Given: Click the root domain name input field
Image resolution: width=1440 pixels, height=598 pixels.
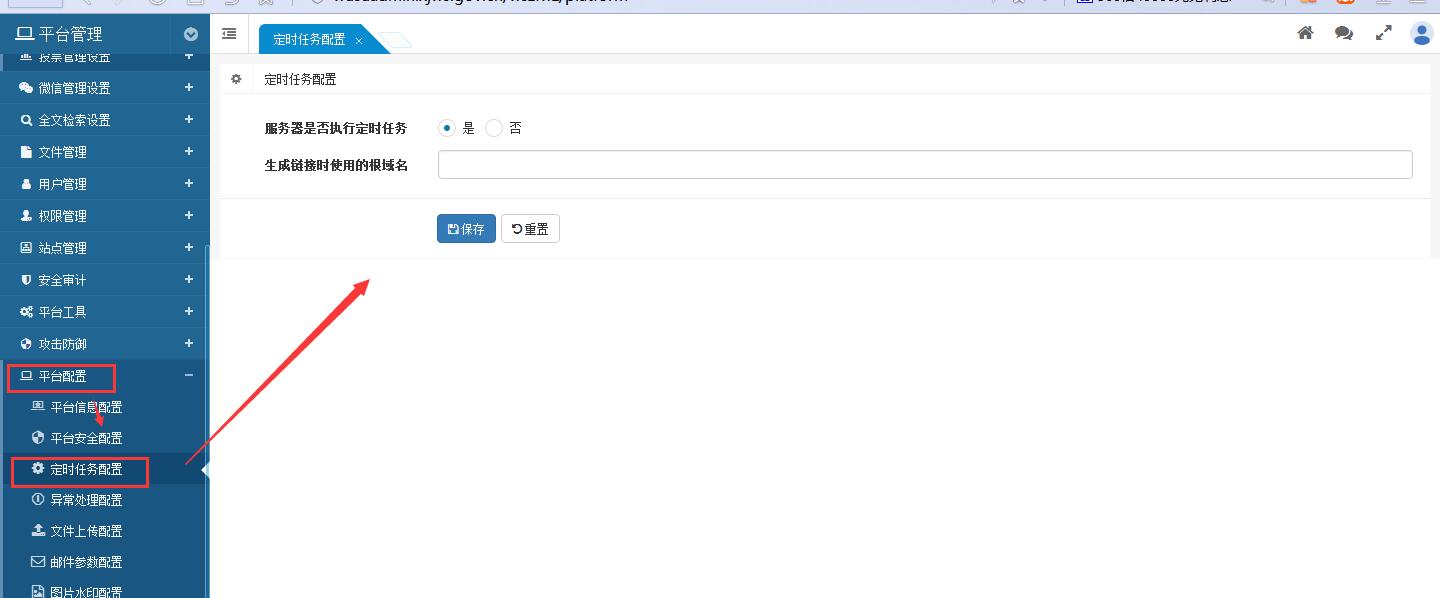Looking at the screenshot, I should pos(924,165).
